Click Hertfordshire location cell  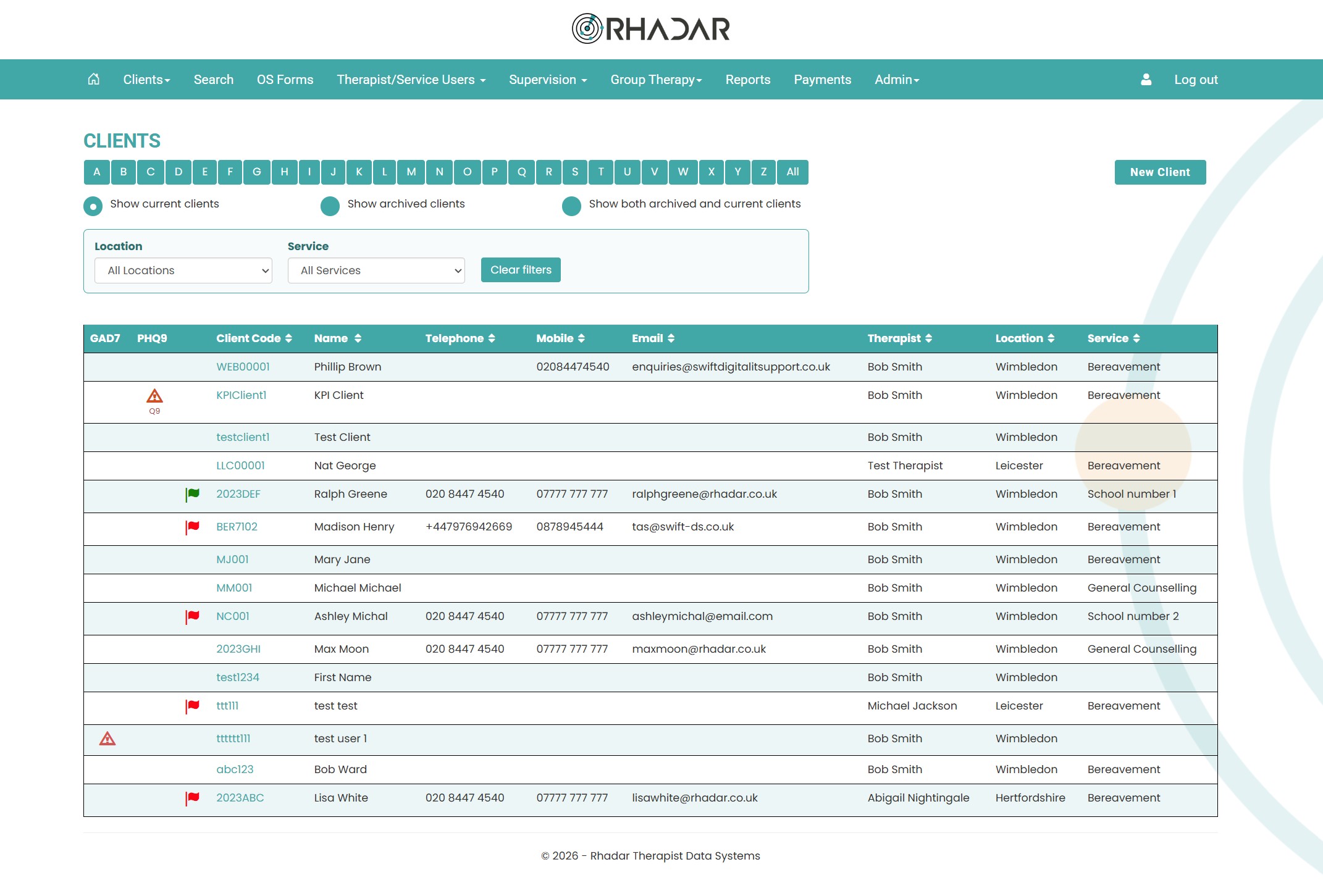click(1030, 798)
